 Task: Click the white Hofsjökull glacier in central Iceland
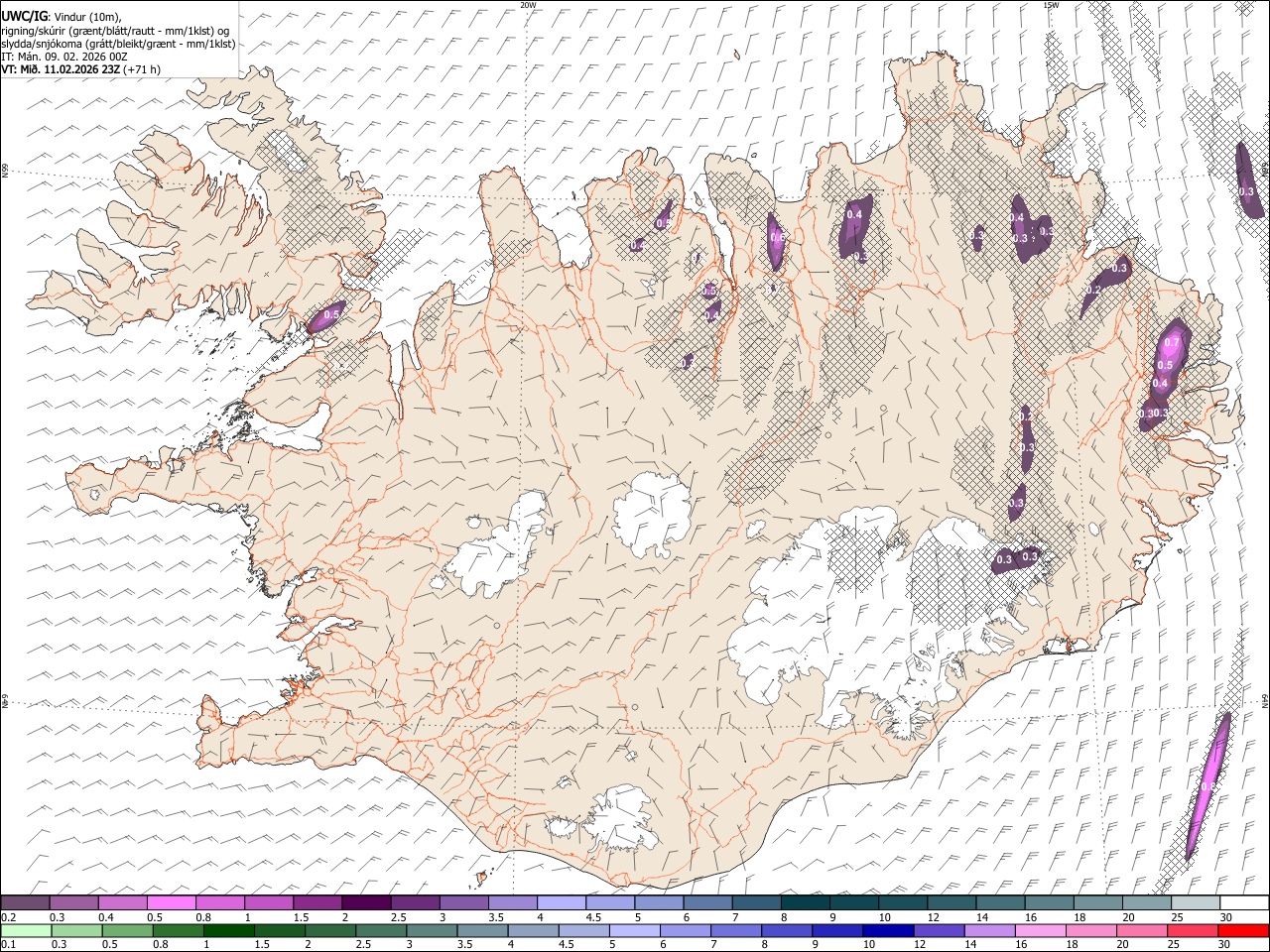[652, 516]
